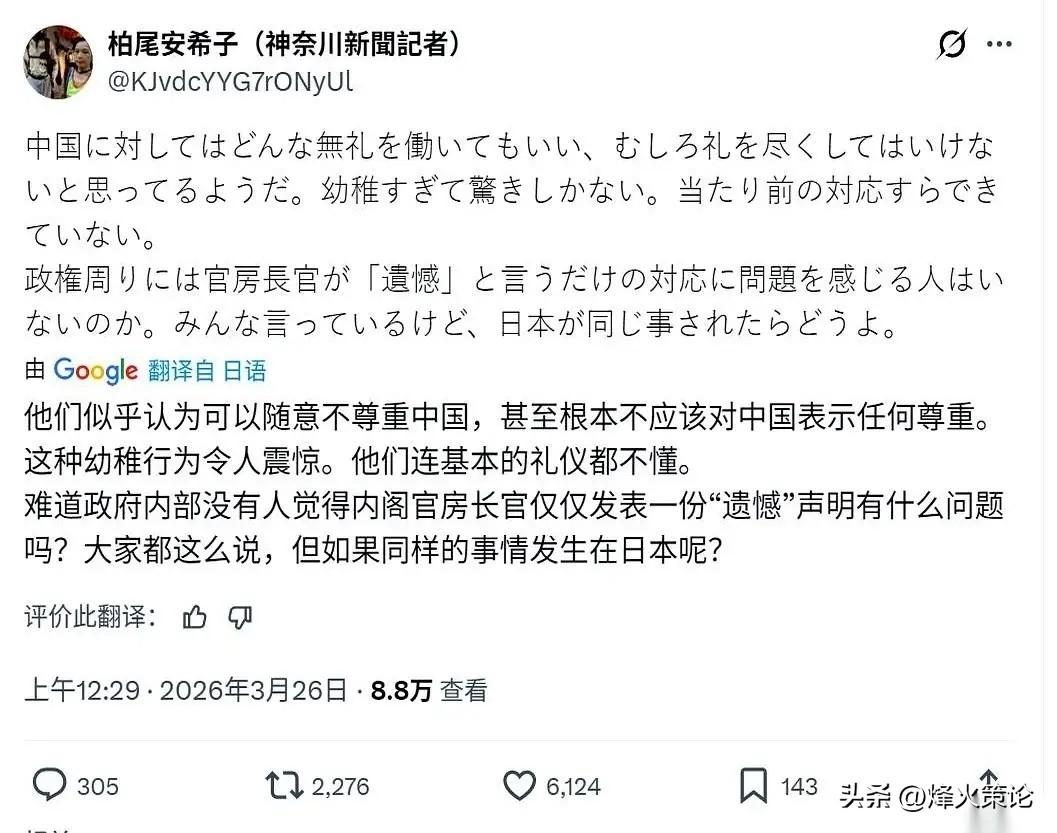
Task: Click the crossed-eye icon near the top right
Action: point(952,42)
